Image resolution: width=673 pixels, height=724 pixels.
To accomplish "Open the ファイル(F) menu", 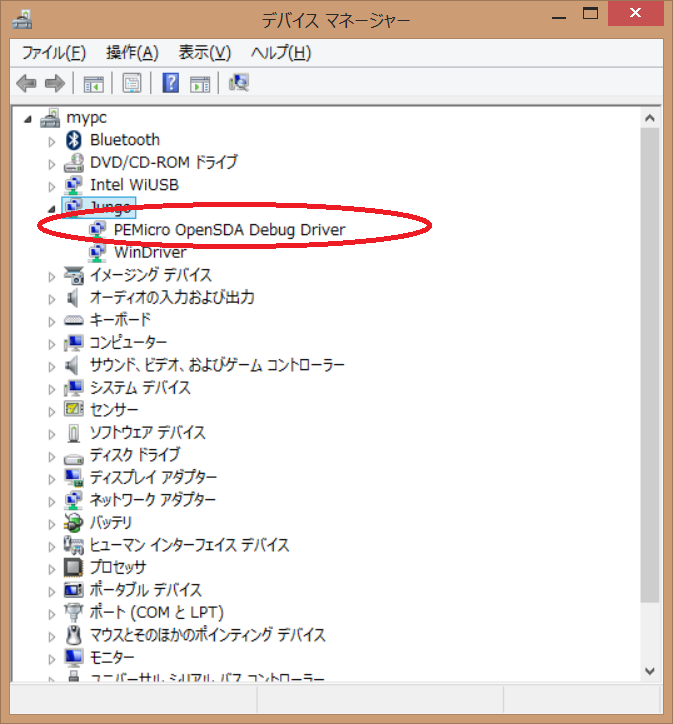I will coord(54,53).
